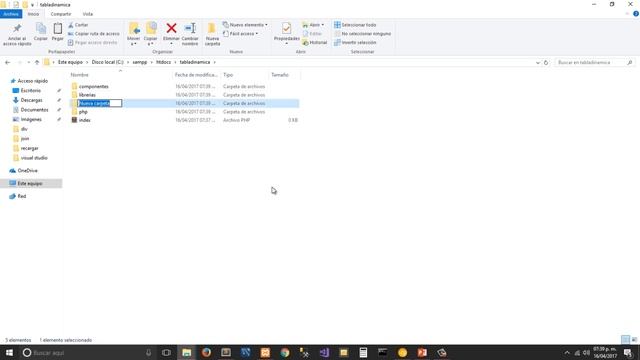Open Acceso rápido in navigation pane

point(32,81)
